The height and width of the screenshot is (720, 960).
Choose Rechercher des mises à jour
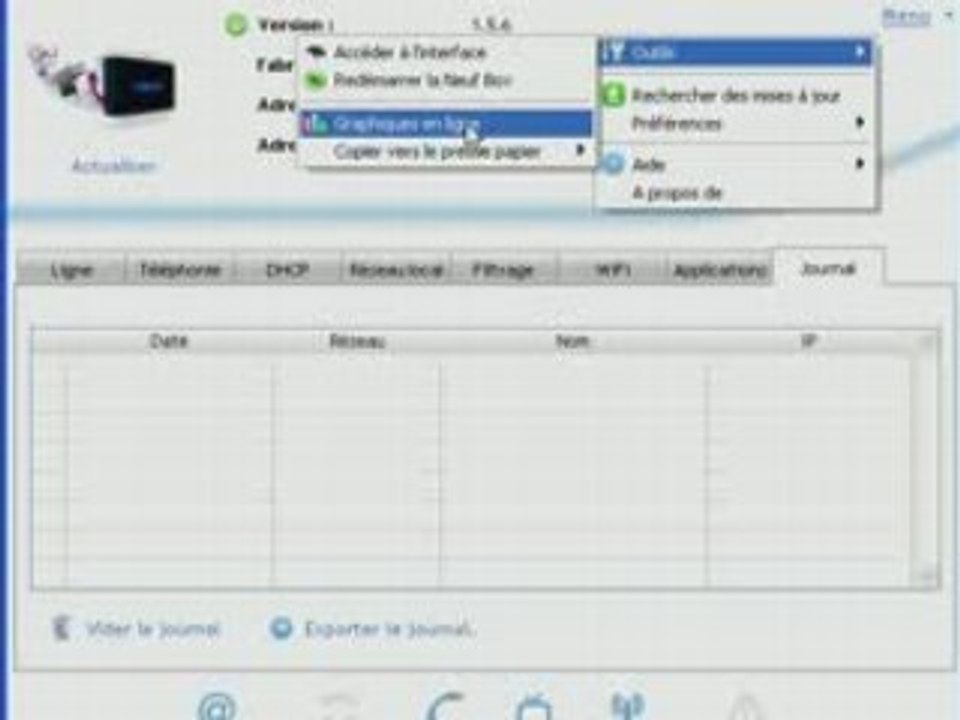coord(735,96)
